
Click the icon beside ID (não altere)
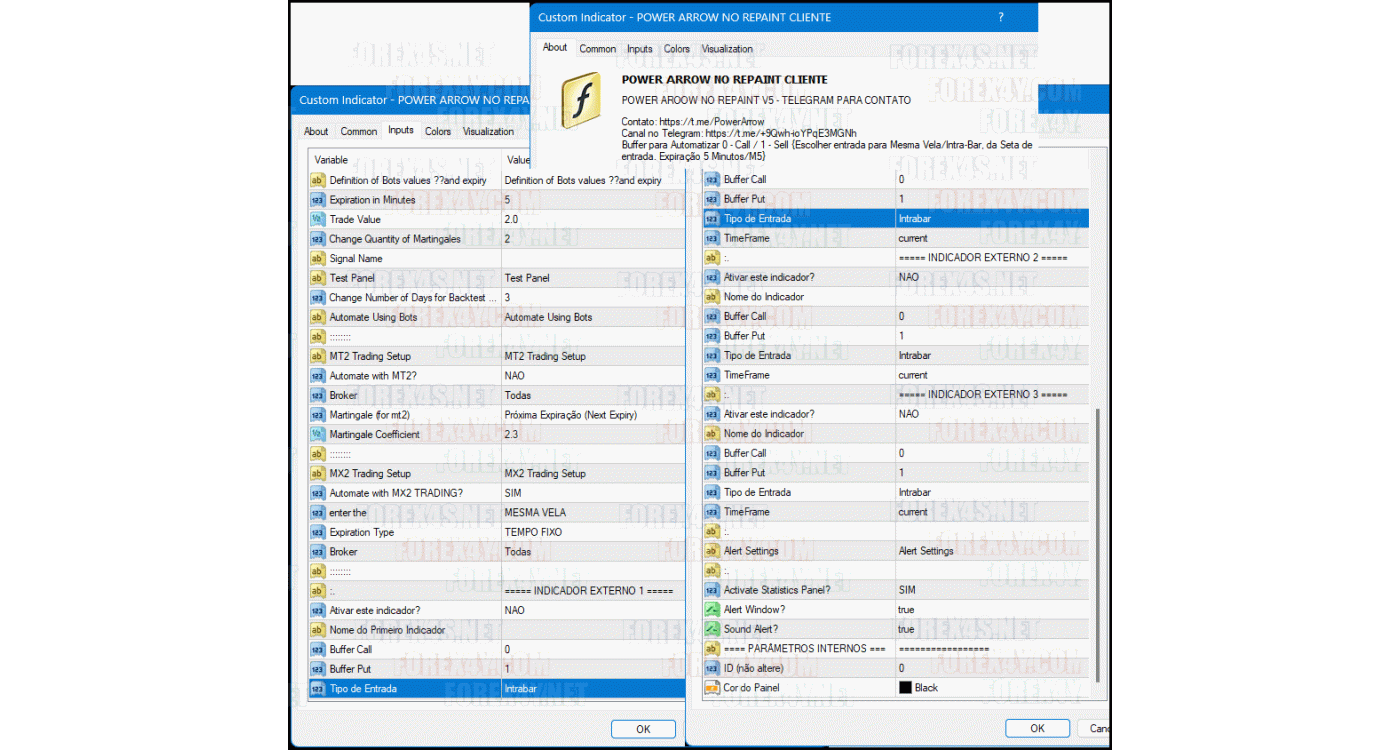tap(712, 668)
